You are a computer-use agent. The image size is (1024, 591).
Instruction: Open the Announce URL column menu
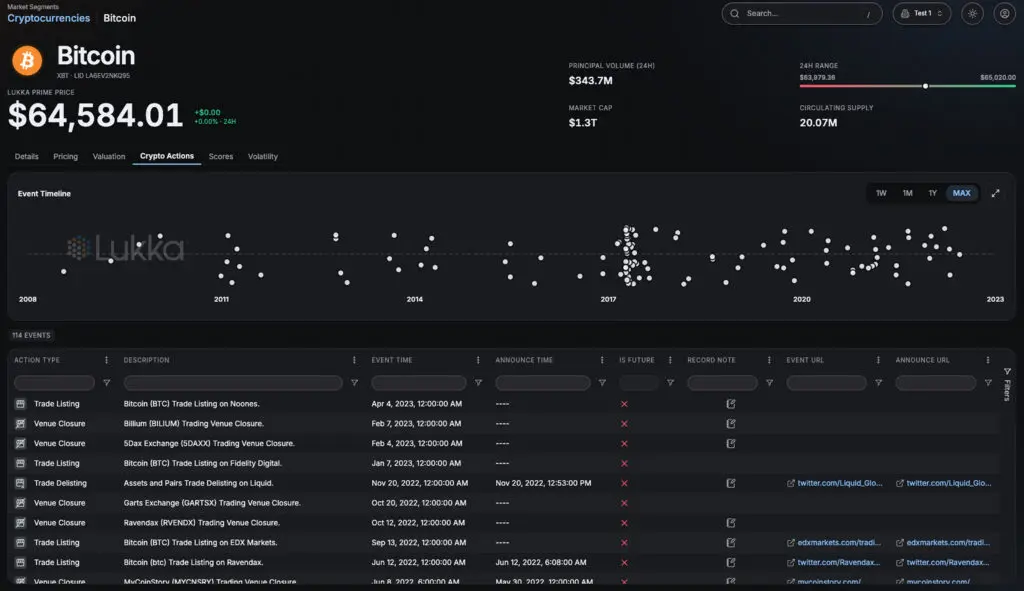987,360
